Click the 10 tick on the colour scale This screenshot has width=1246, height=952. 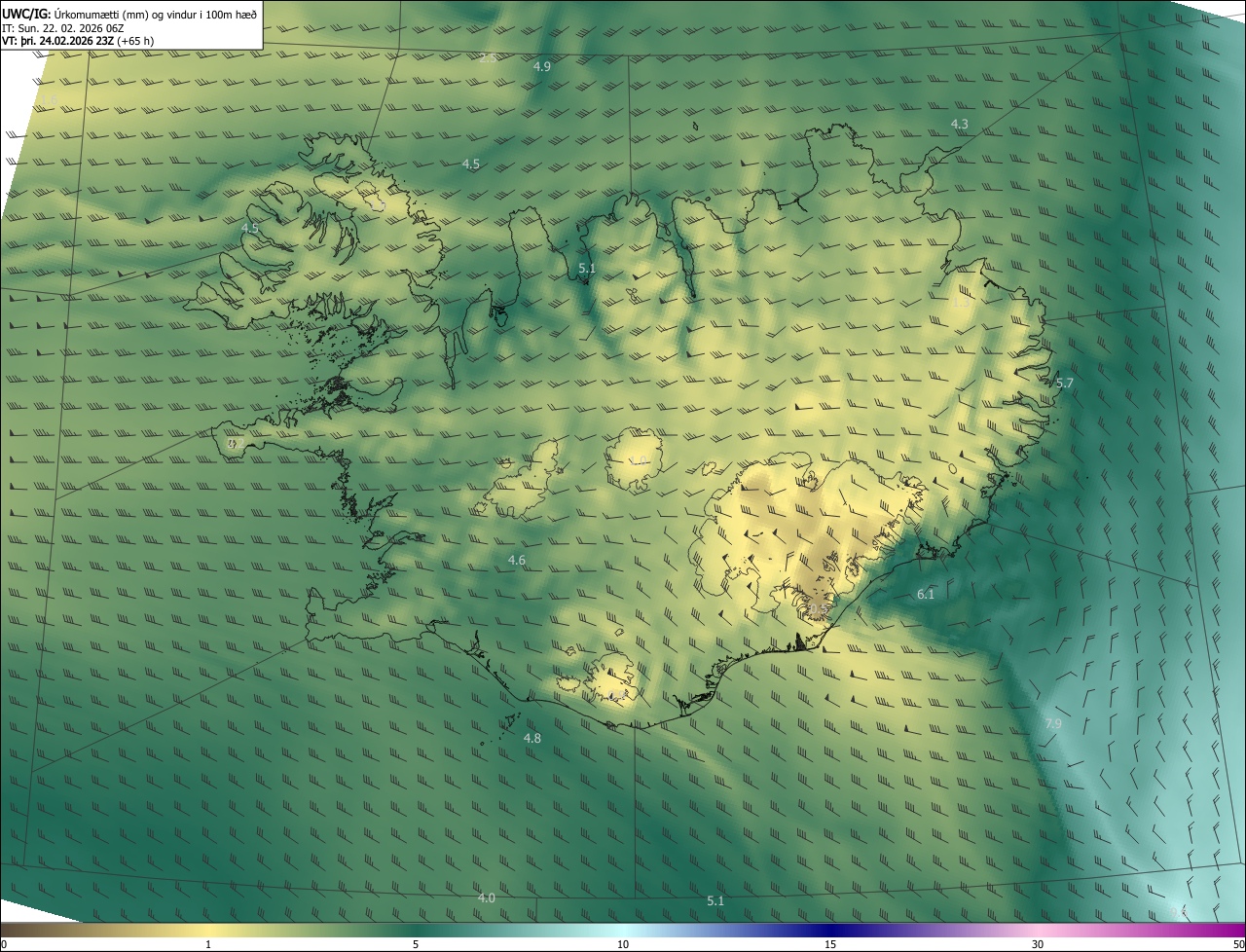tap(623, 944)
